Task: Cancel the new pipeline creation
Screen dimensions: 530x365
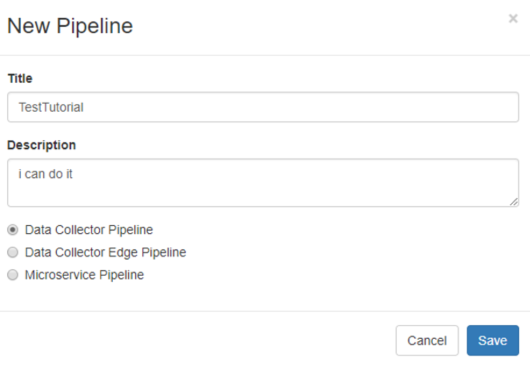Action: (427, 340)
